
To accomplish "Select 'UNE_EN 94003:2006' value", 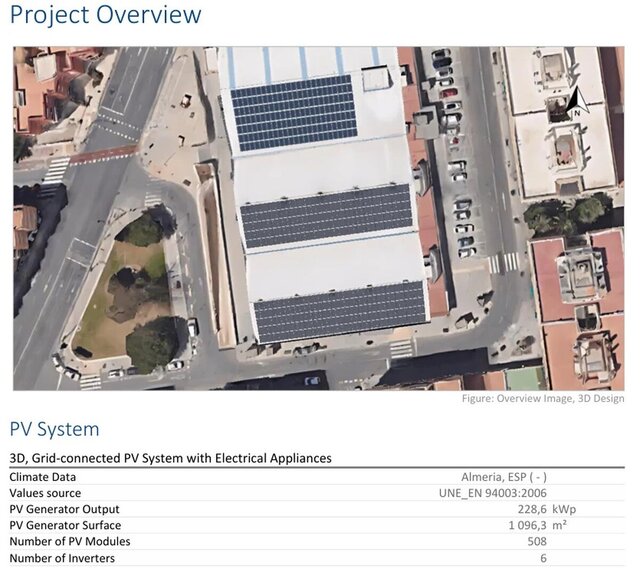I will 493,493.
